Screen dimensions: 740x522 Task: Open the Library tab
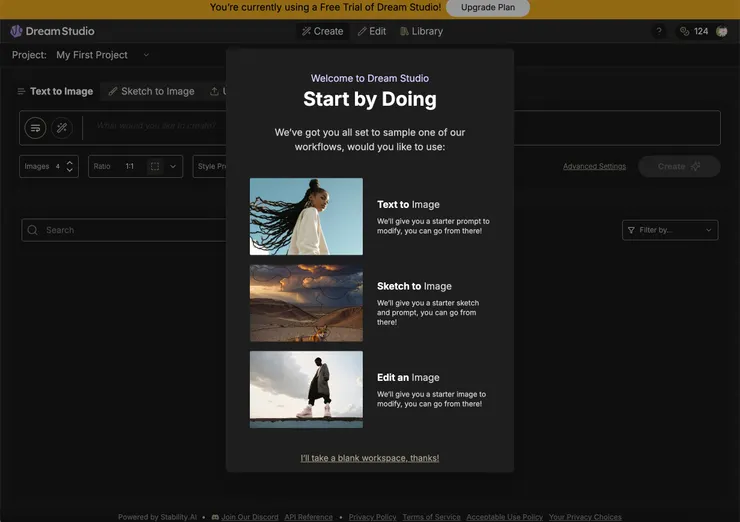(421, 31)
